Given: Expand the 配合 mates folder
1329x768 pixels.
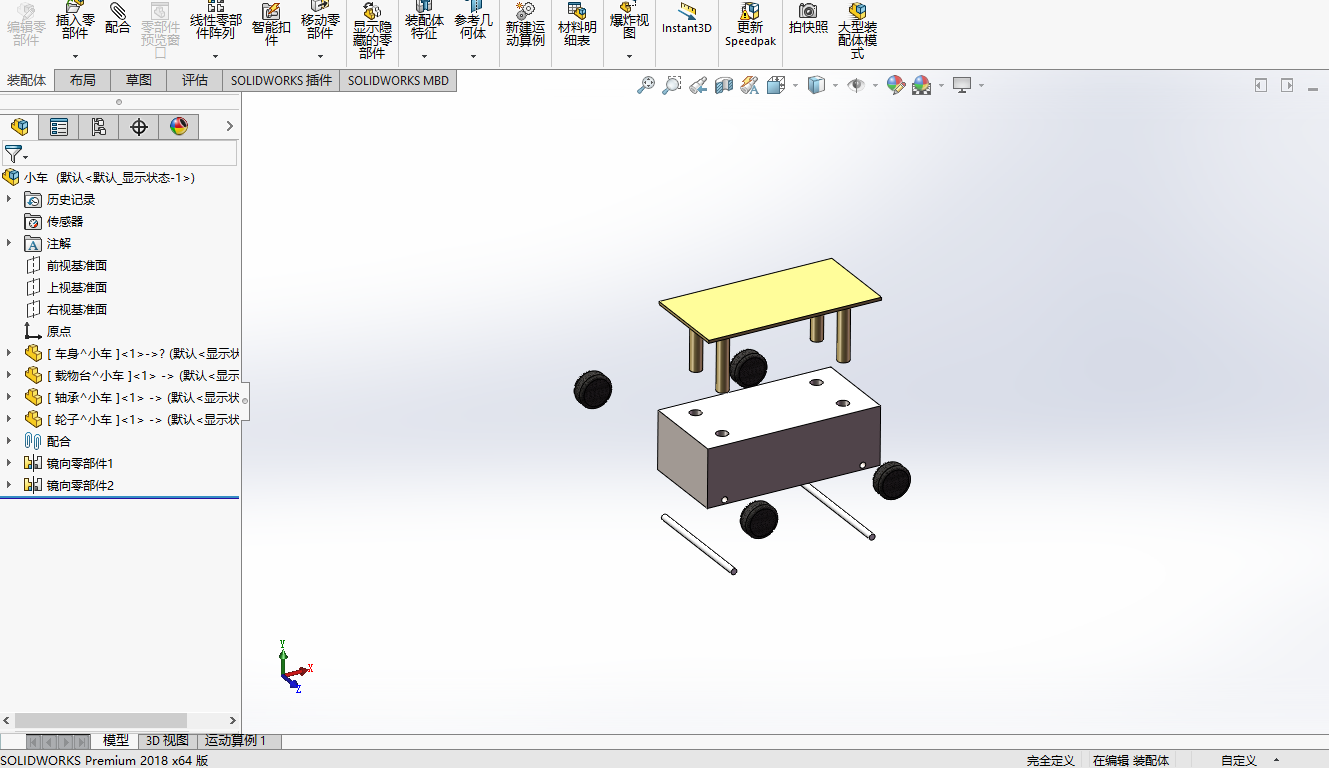Looking at the screenshot, I should [9, 441].
